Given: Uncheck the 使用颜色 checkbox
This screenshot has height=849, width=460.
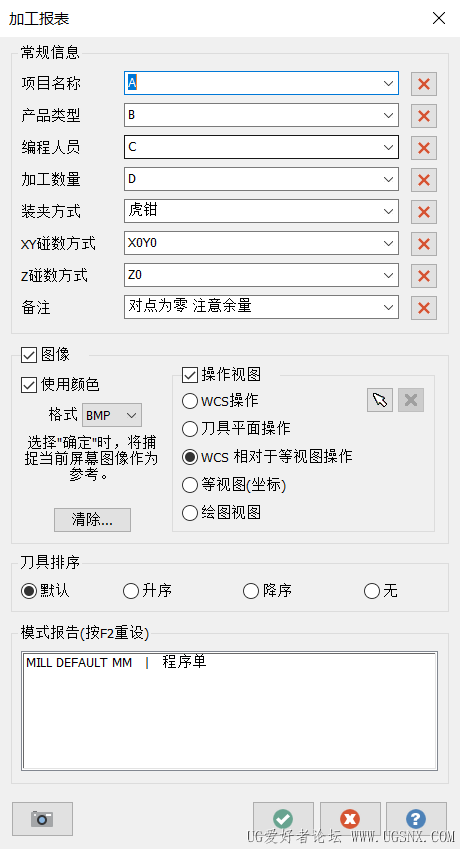Looking at the screenshot, I should coord(28,384).
